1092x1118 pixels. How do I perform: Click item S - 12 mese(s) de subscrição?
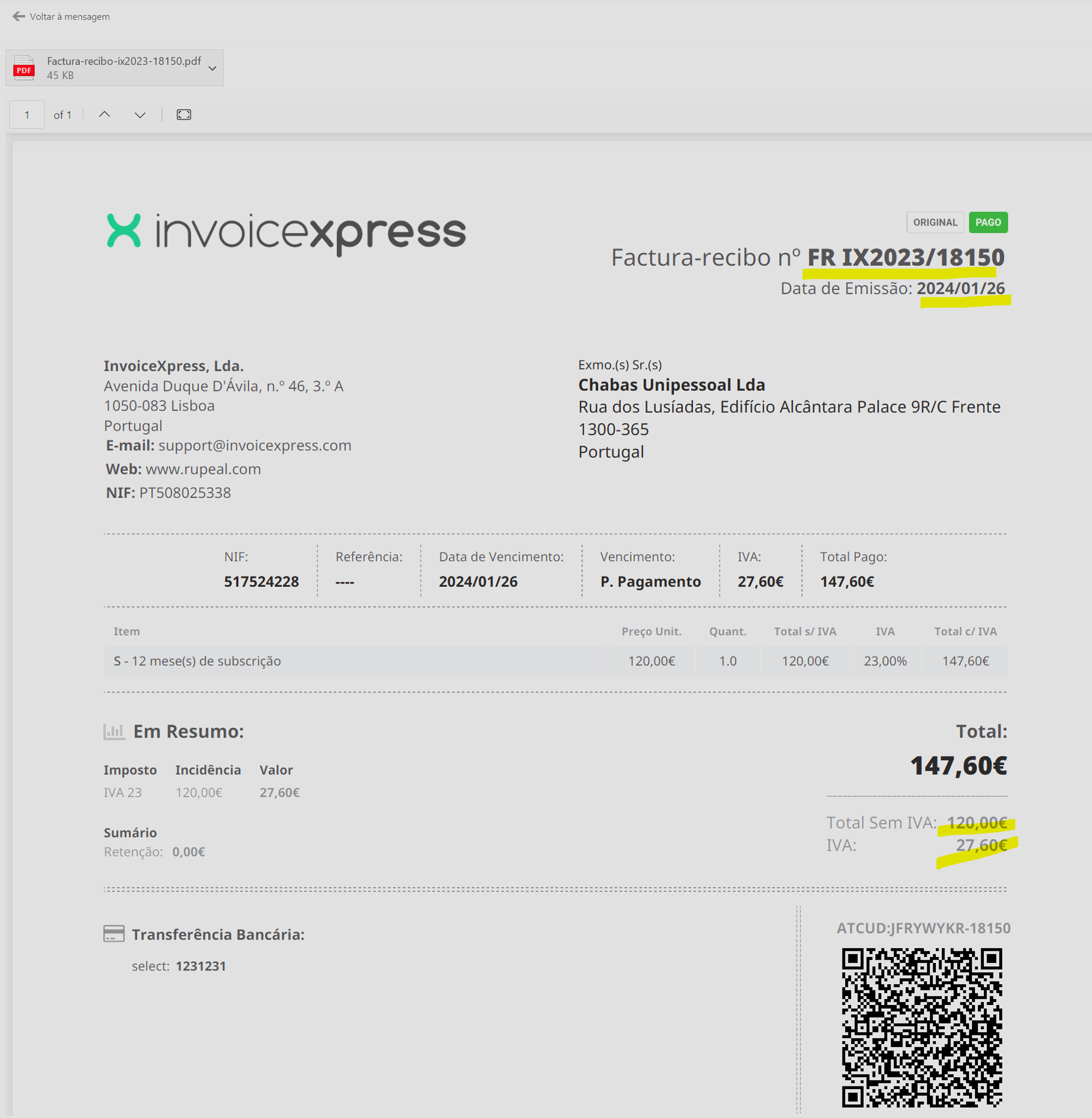[x=197, y=661]
